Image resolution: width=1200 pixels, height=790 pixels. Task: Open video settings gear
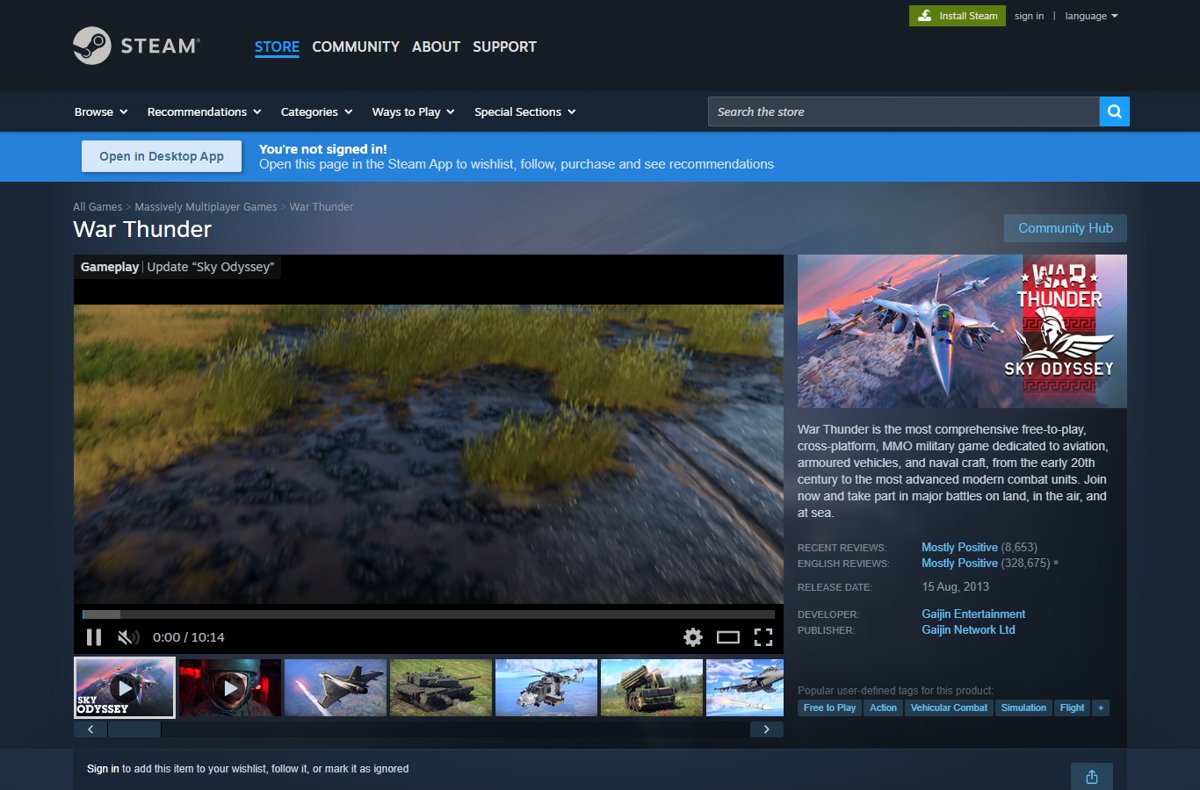click(x=693, y=637)
